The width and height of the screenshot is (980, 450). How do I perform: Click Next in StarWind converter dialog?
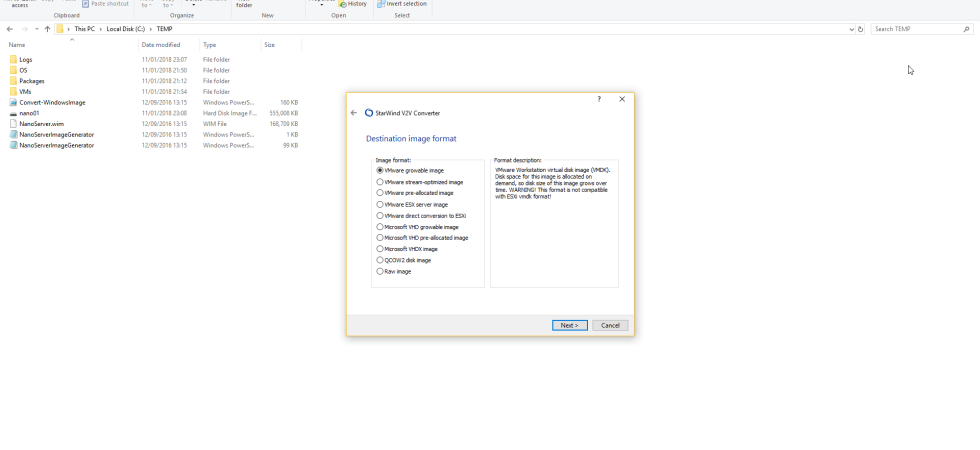[x=569, y=325]
